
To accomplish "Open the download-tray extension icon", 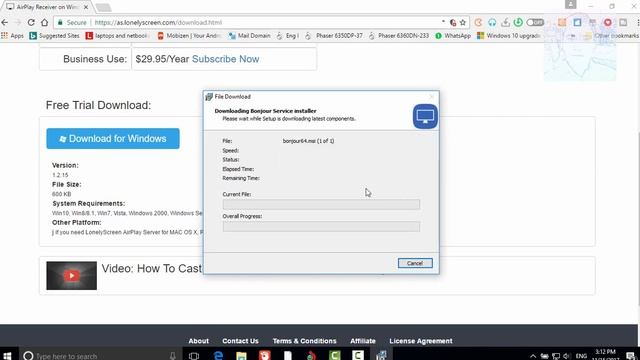I will pyautogui.click(x=505, y=22).
